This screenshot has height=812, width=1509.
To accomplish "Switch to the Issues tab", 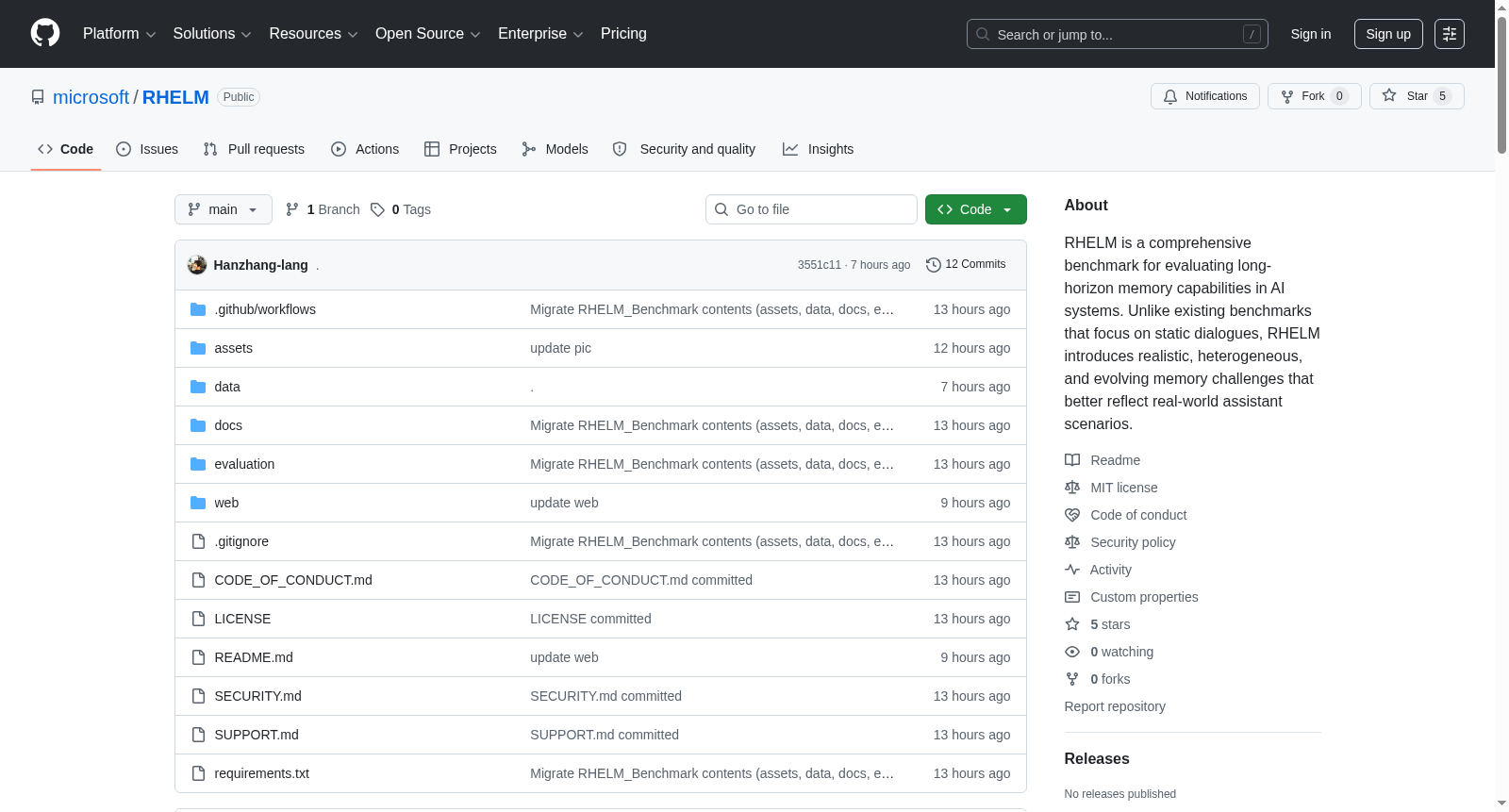I will 147,149.
